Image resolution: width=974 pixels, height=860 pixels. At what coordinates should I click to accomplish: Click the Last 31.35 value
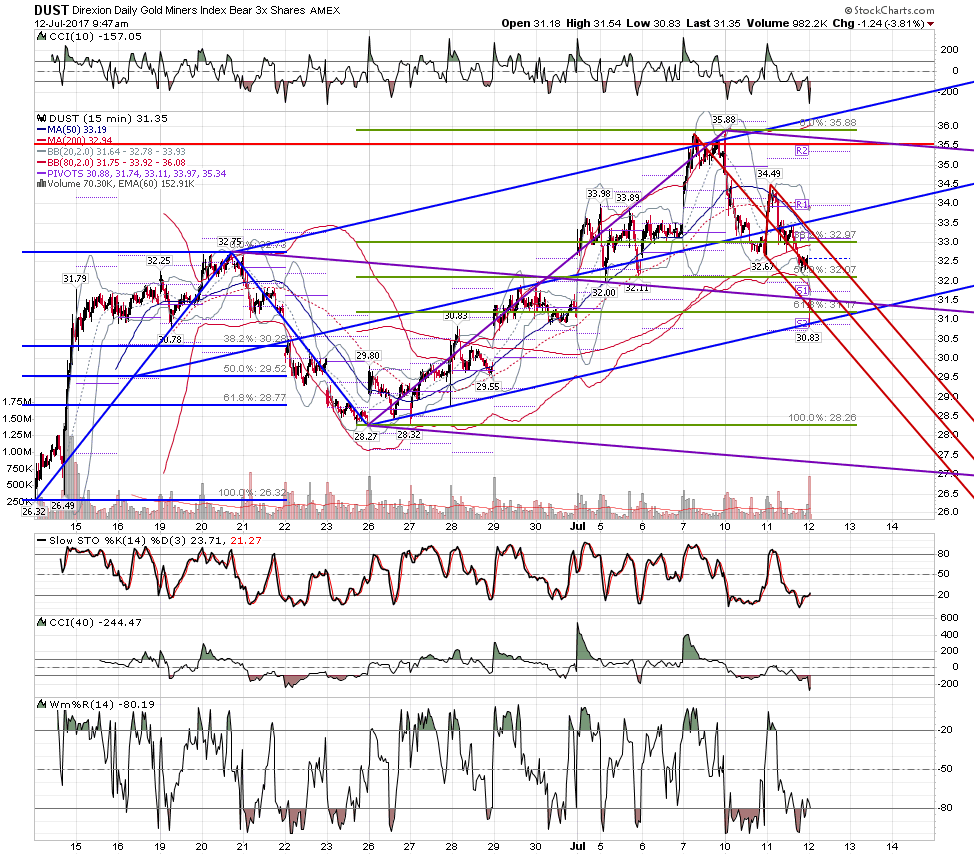(713, 24)
